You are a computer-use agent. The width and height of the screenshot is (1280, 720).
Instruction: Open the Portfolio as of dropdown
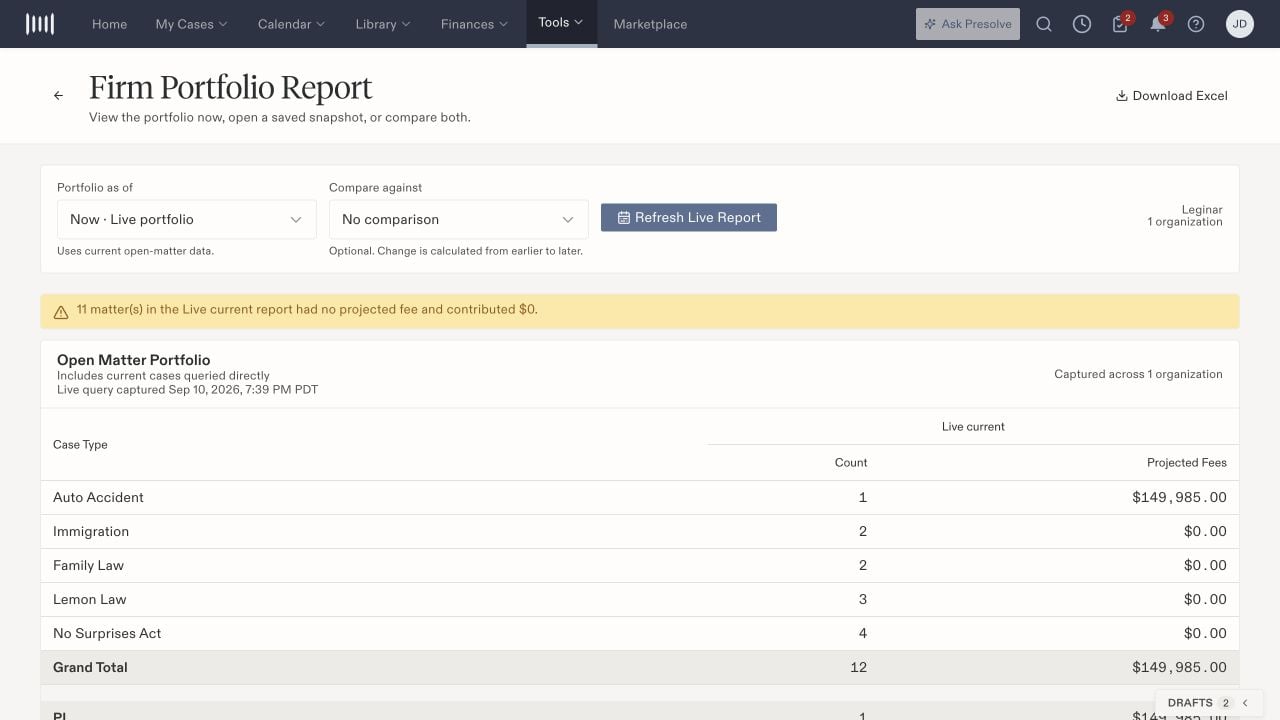coord(187,219)
